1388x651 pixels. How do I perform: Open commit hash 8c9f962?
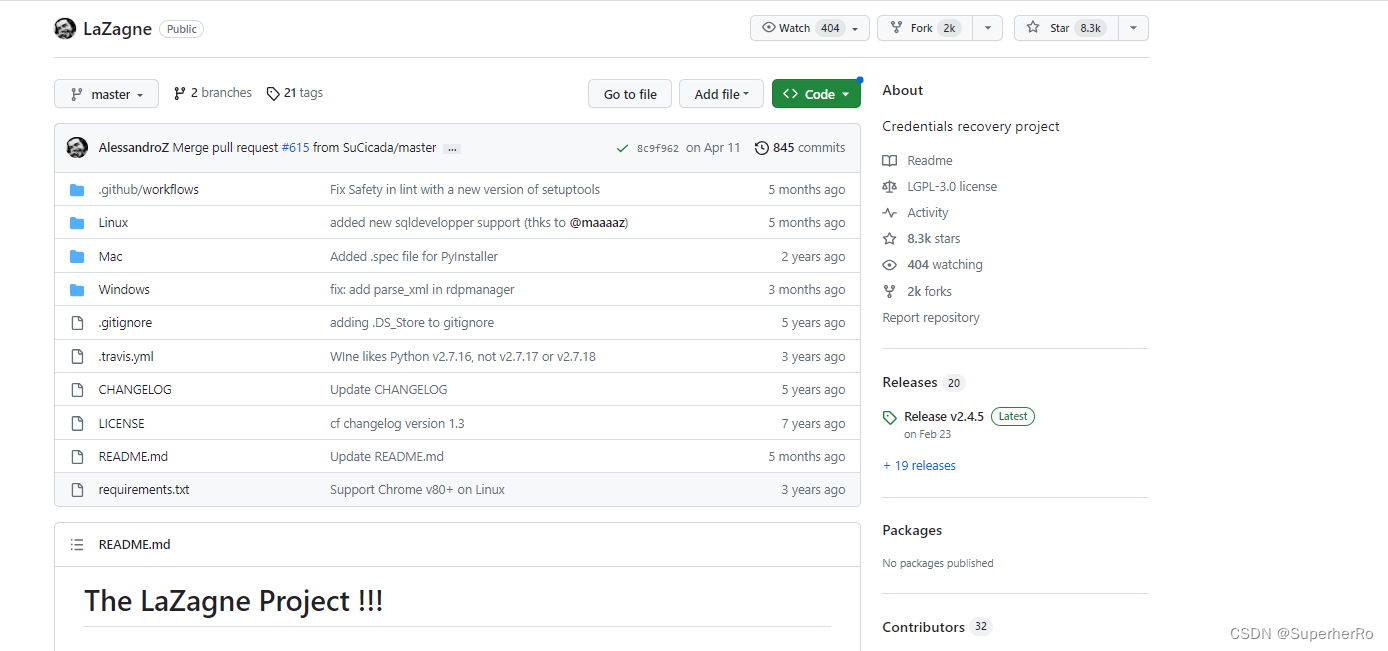click(658, 148)
